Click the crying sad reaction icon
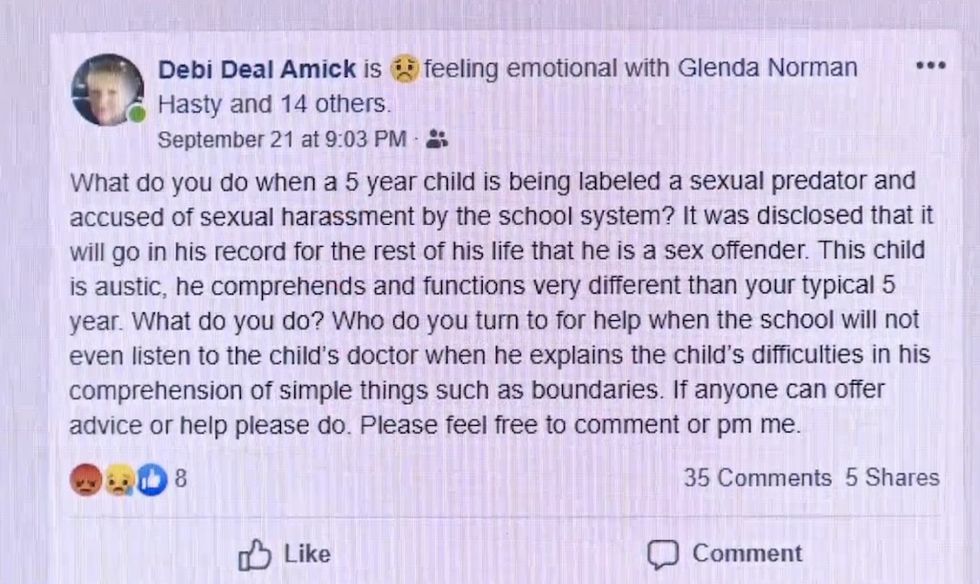 coord(118,480)
